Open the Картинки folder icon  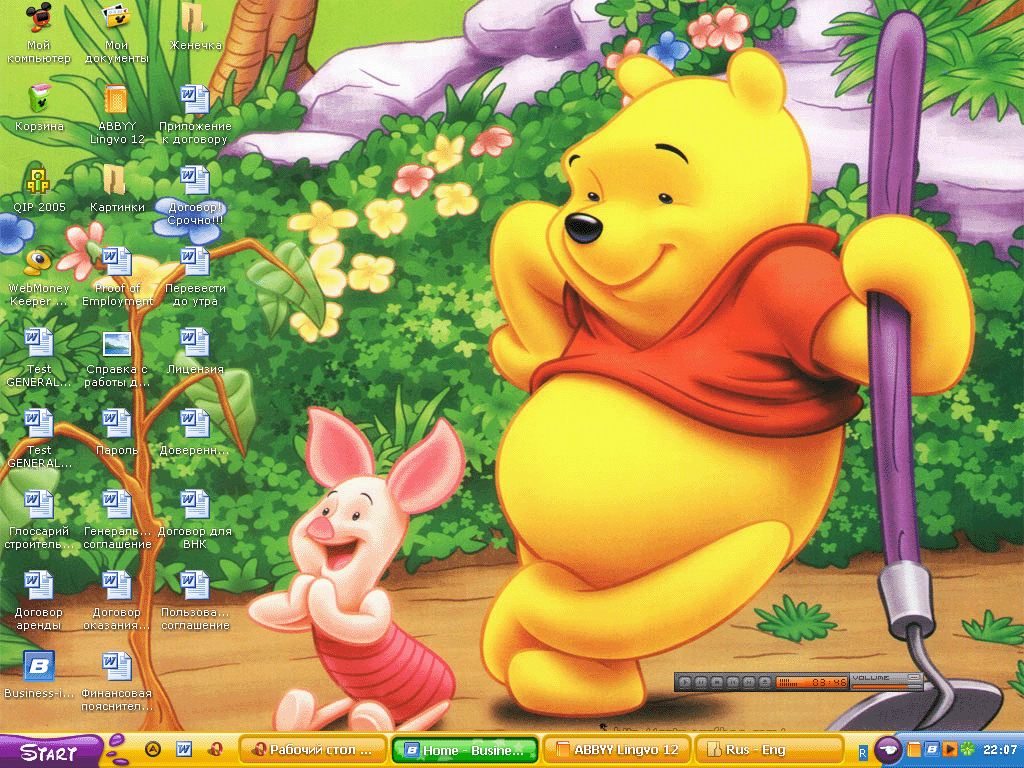click(116, 188)
